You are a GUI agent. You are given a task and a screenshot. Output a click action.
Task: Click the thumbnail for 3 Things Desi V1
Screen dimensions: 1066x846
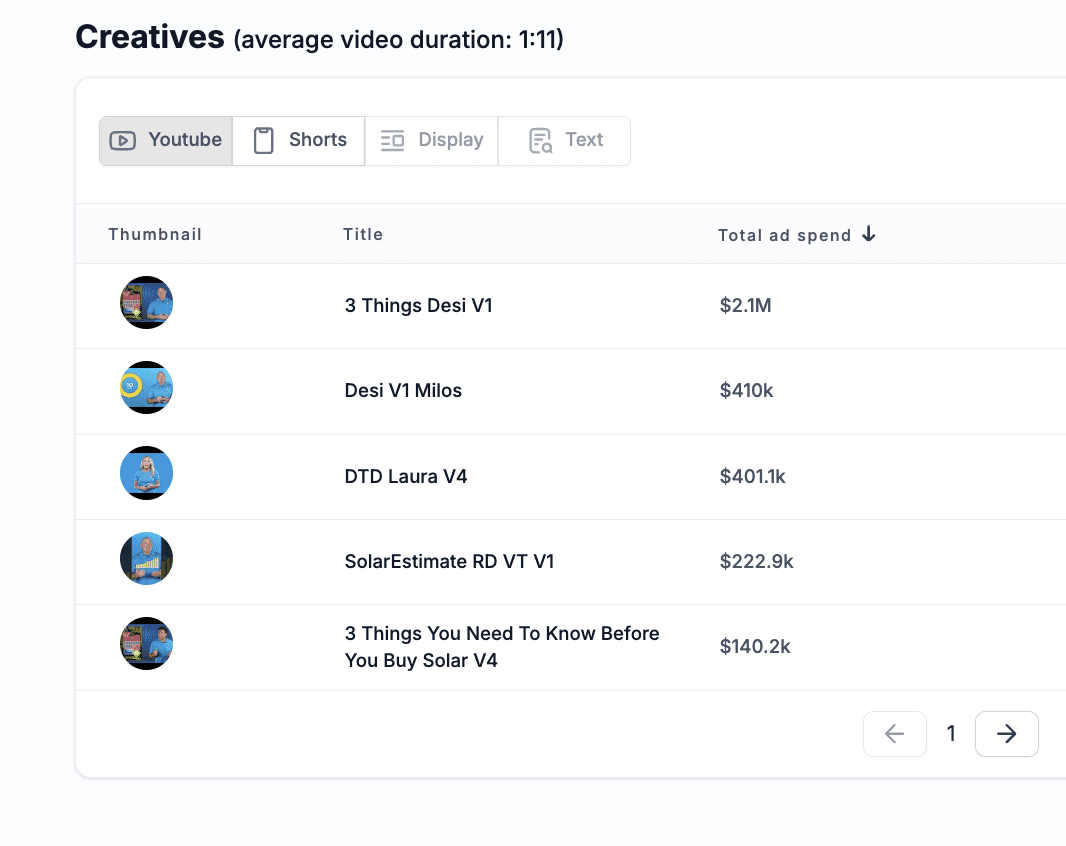pos(146,301)
